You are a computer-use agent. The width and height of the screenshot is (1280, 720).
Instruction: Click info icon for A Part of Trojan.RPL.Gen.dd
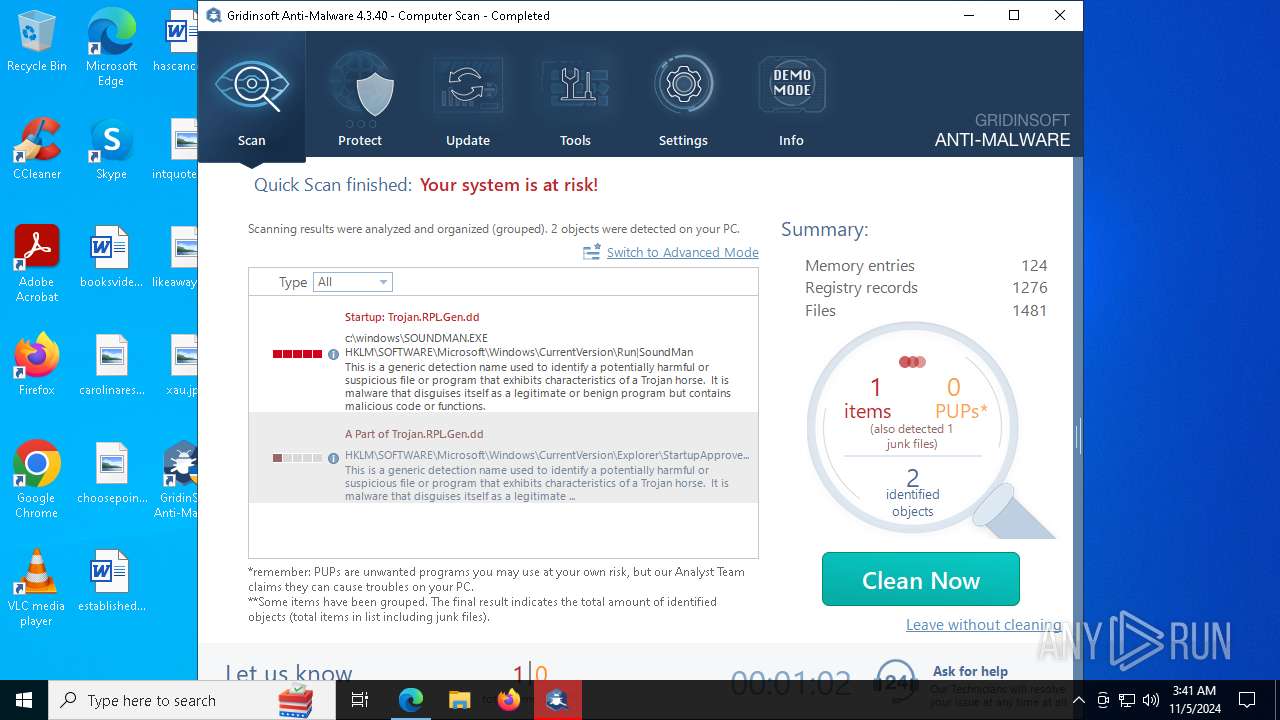coord(334,458)
